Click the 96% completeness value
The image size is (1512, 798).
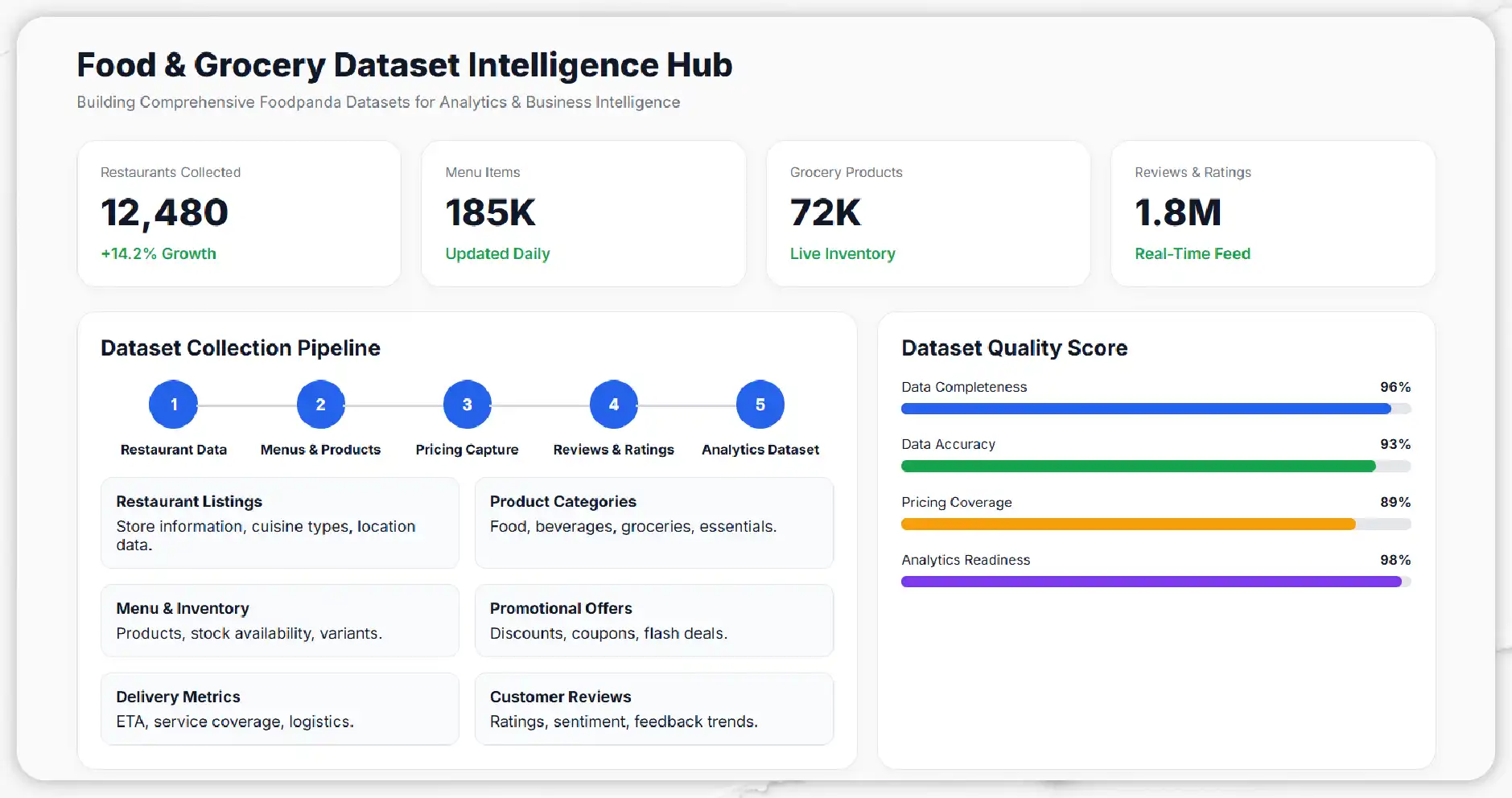[1395, 387]
